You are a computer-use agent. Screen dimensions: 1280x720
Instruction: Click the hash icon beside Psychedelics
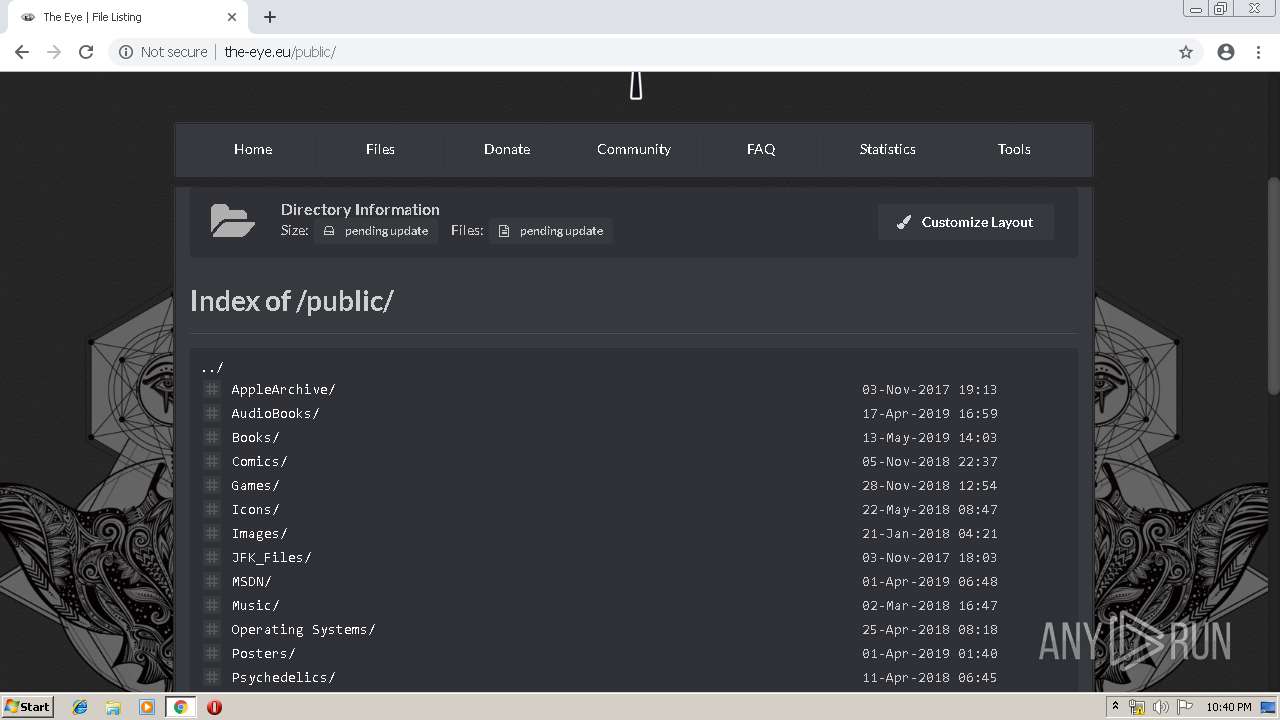(212, 677)
